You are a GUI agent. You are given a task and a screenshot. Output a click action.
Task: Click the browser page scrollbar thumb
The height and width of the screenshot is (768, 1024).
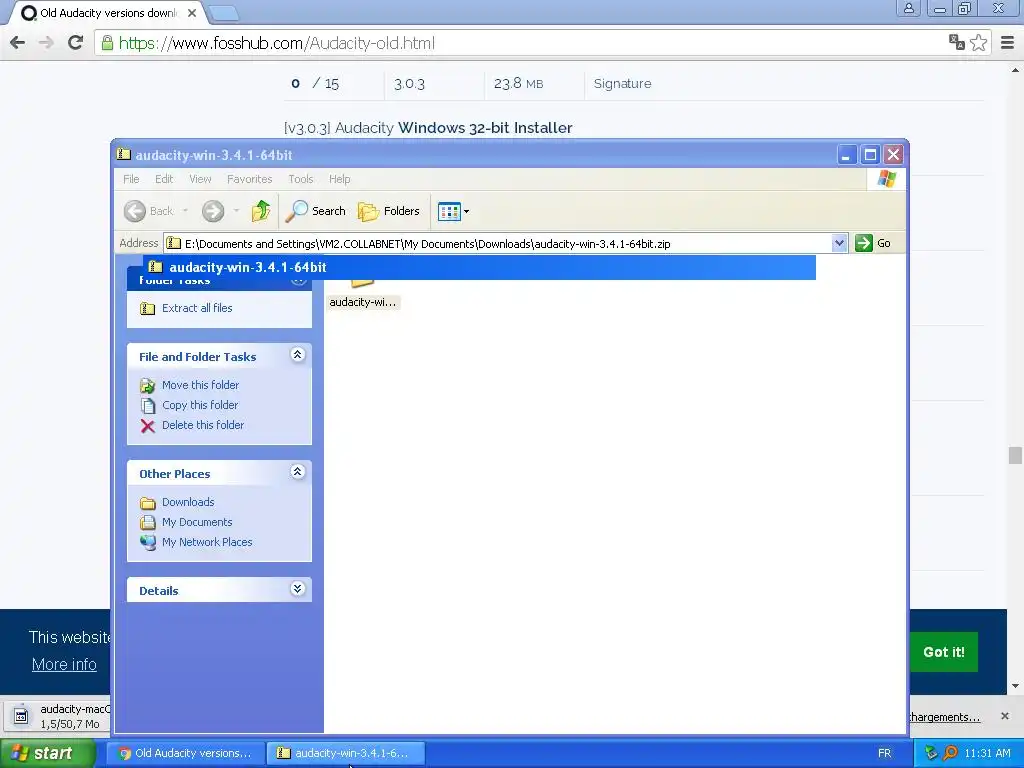1015,455
